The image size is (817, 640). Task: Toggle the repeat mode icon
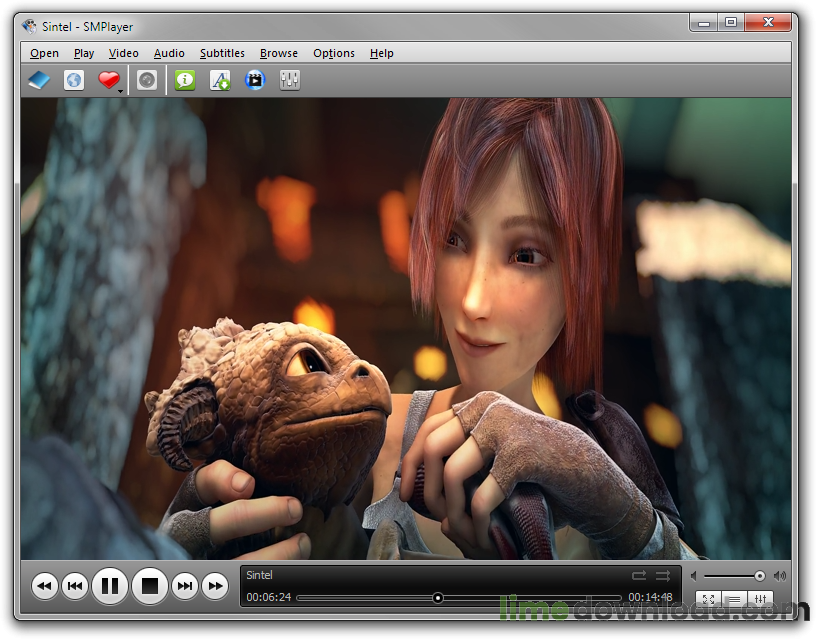click(x=639, y=575)
